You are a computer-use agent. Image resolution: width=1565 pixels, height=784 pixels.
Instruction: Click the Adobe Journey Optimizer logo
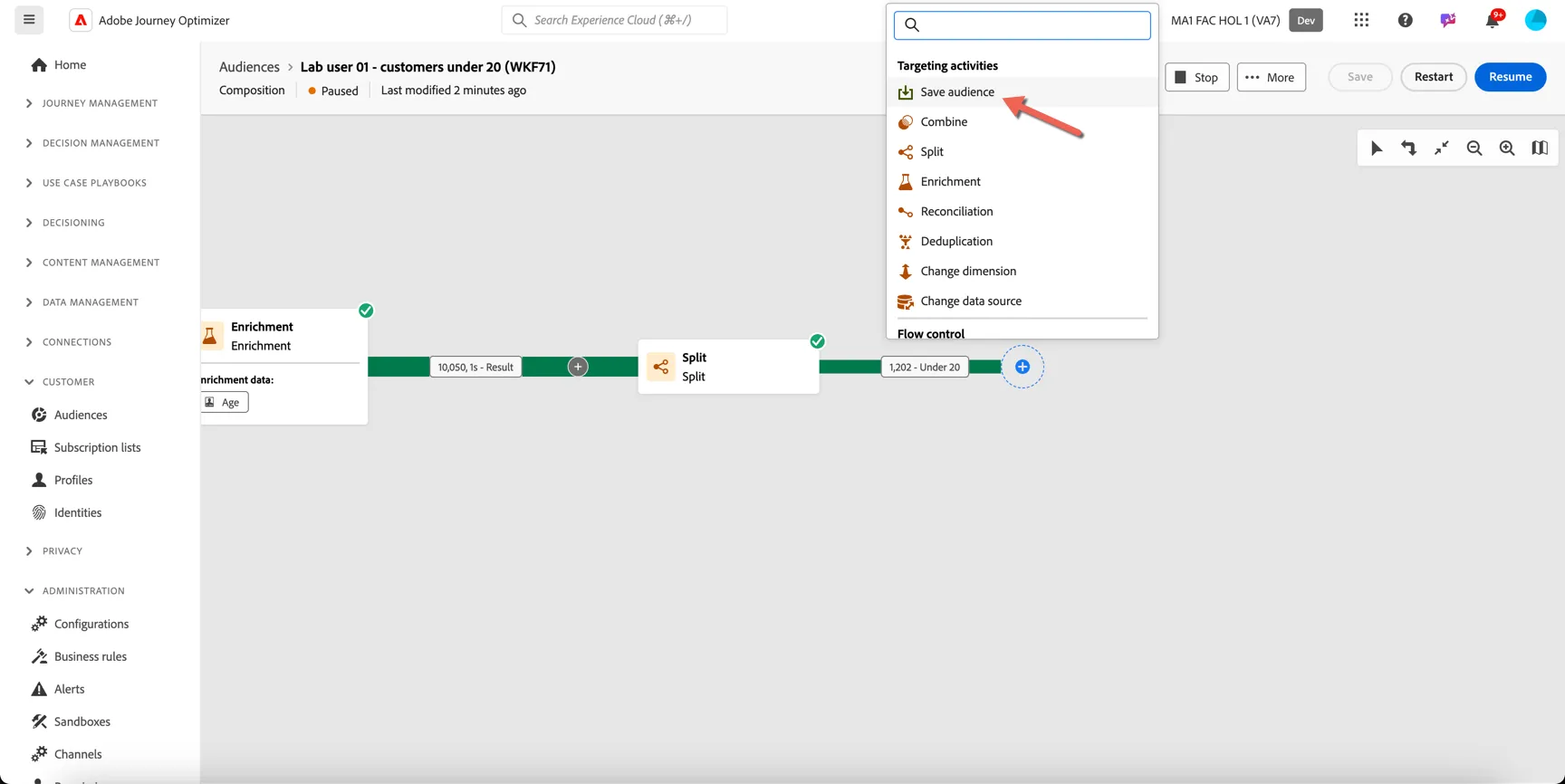pos(81,20)
